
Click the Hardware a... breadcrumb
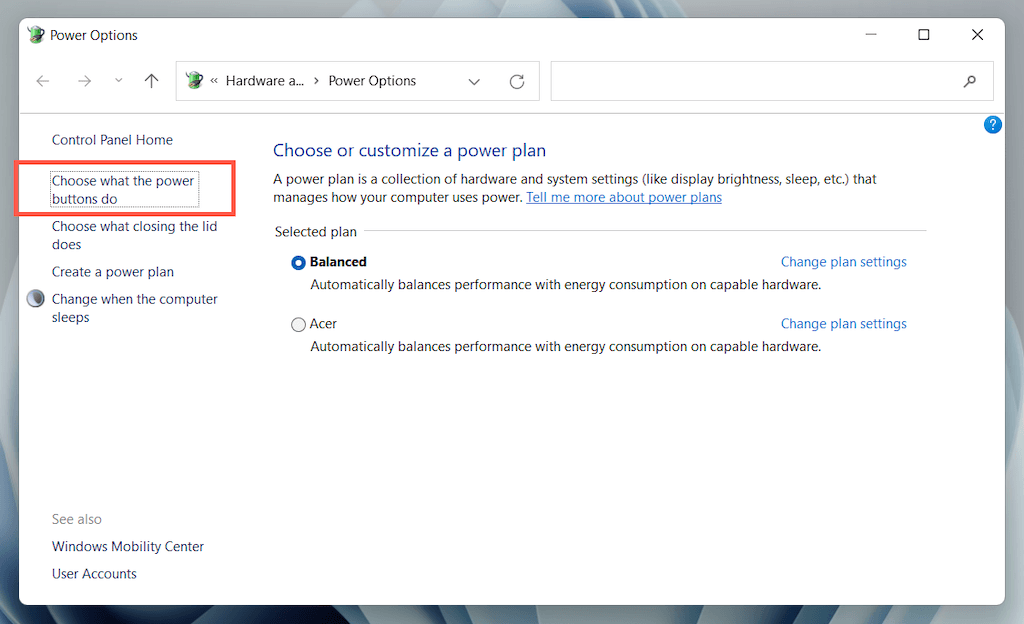click(264, 81)
